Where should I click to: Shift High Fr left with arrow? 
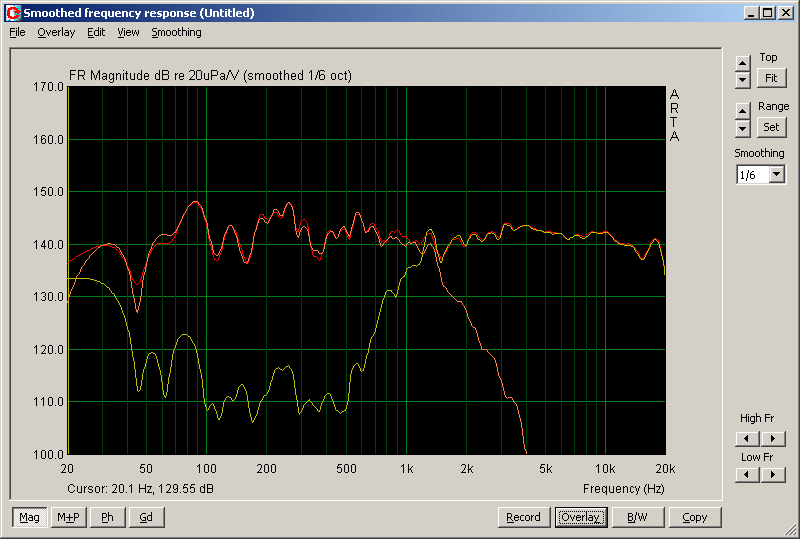pyautogui.click(x=747, y=438)
